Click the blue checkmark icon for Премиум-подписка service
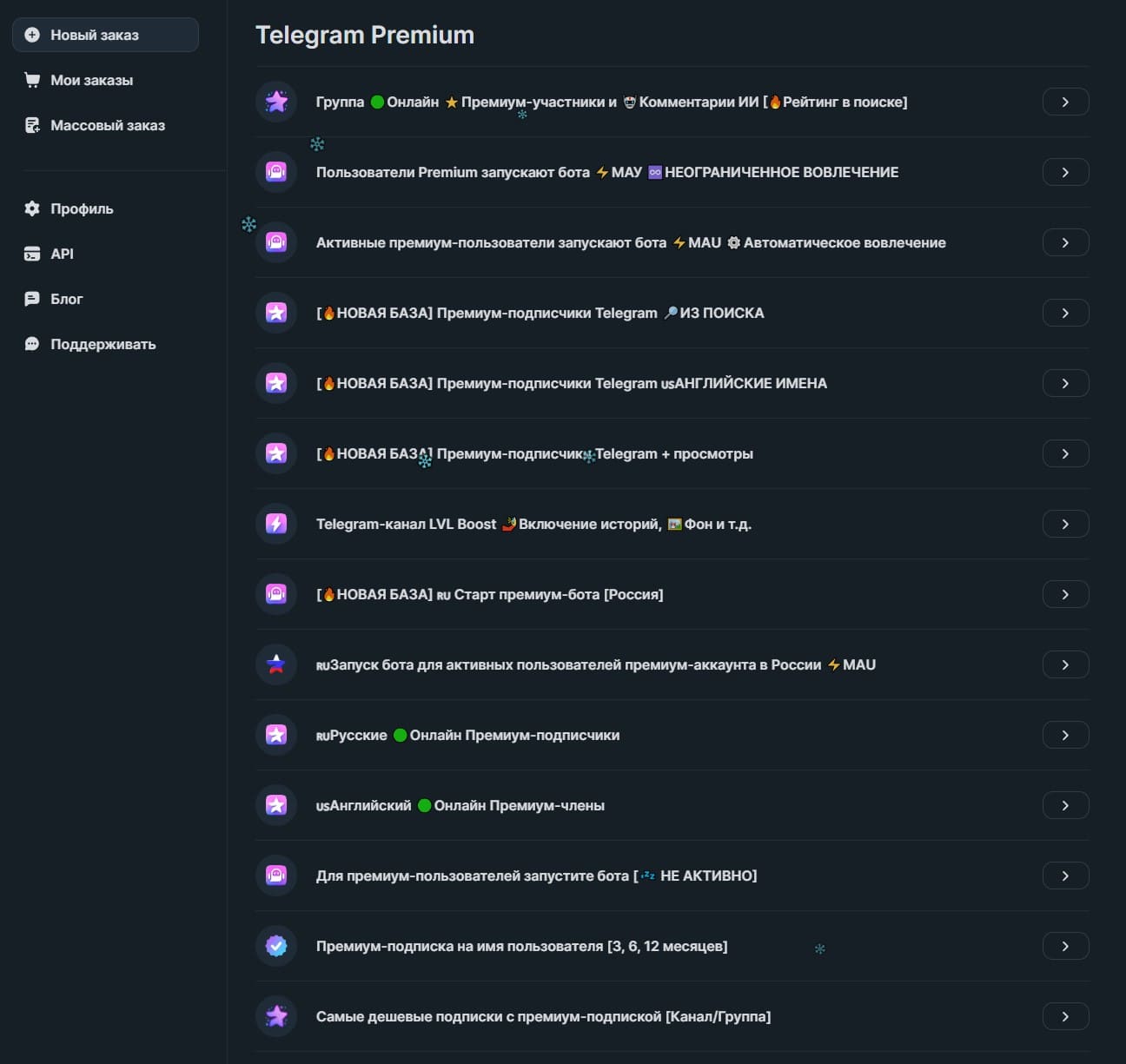Screen dimensions: 1126x1064 275,946
